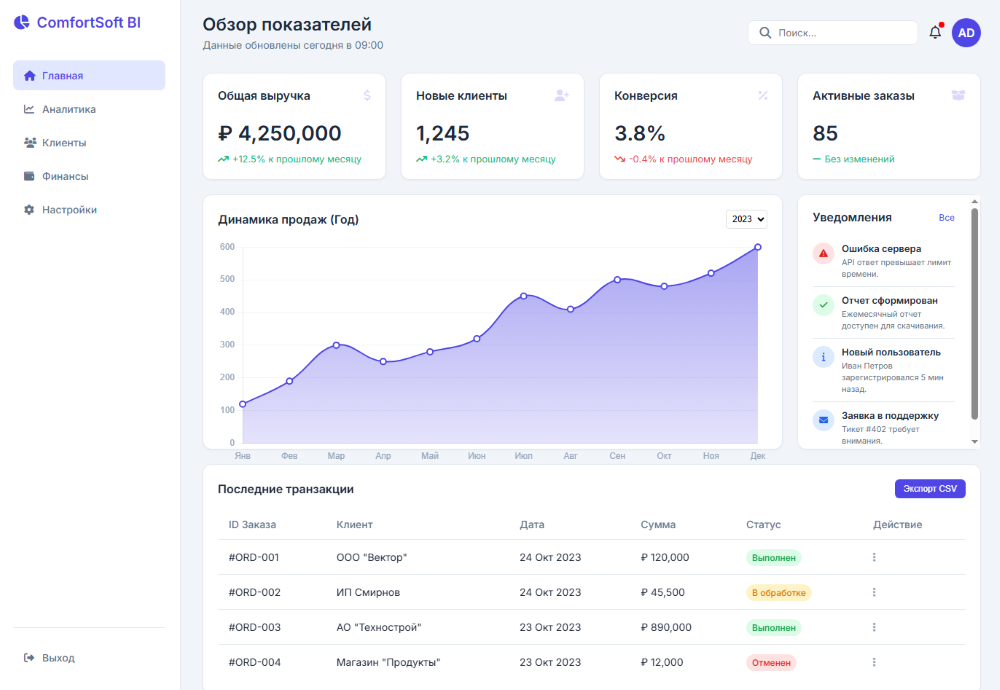Click the Все link in notifications

pos(946,217)
